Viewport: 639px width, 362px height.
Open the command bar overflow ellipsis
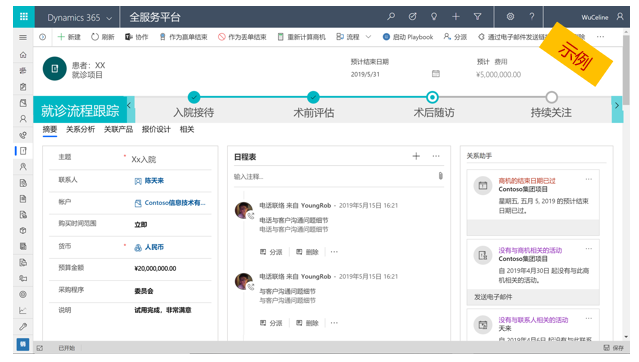click(x=600, y=37)
